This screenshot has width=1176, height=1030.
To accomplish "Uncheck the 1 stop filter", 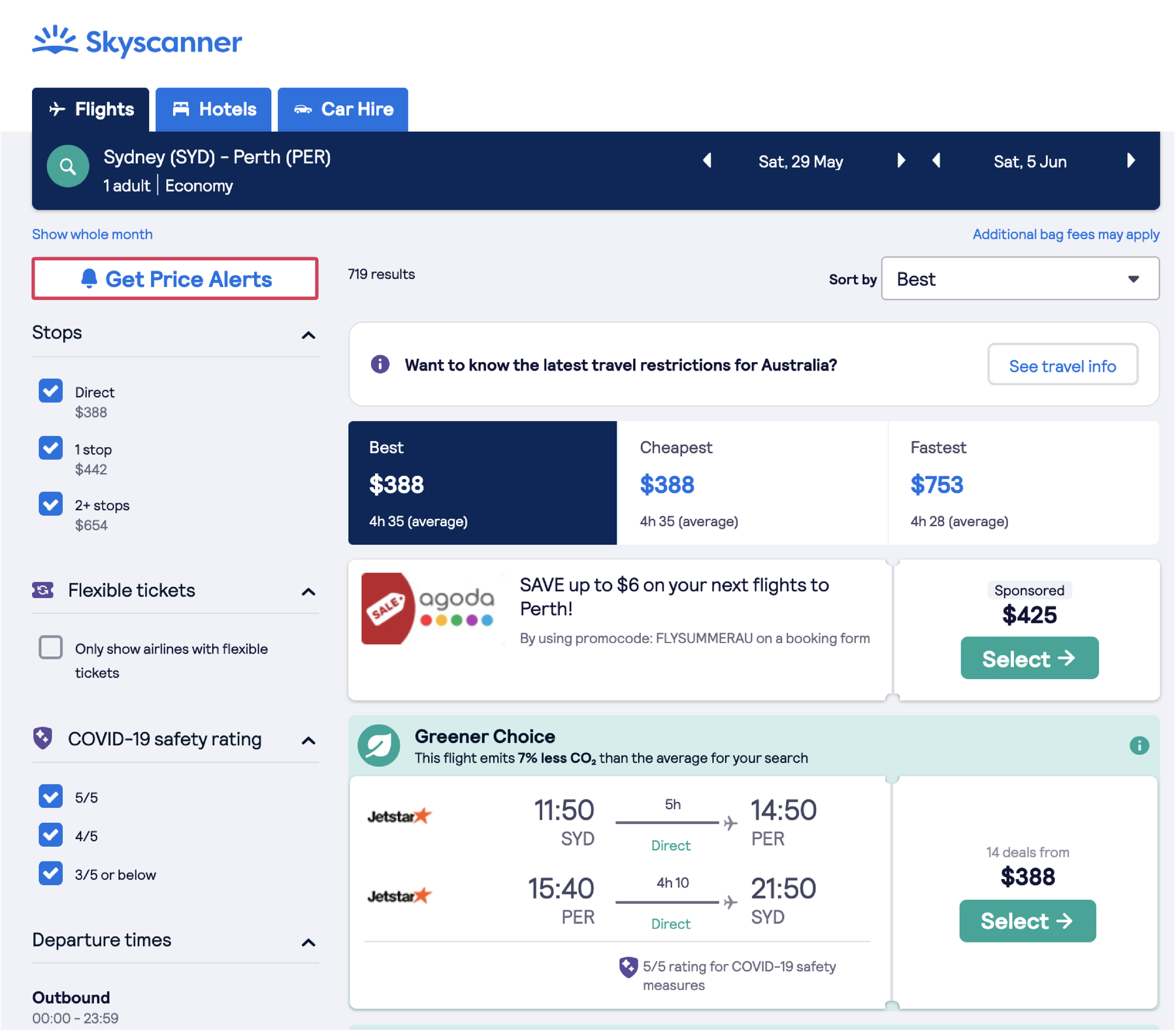I will click(51, 448).
